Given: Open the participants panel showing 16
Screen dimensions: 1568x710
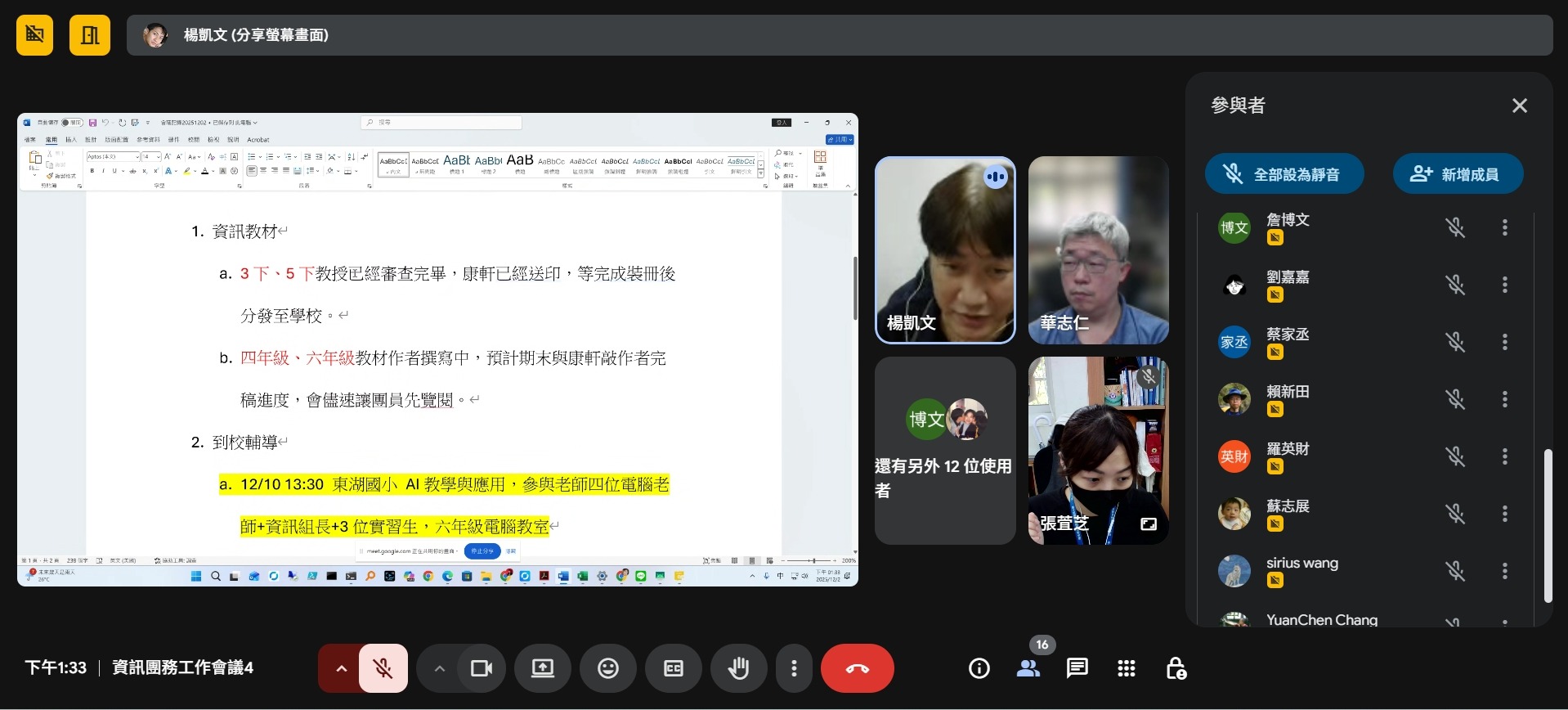Looking at the screenshot, I should tap(1028, 668).
